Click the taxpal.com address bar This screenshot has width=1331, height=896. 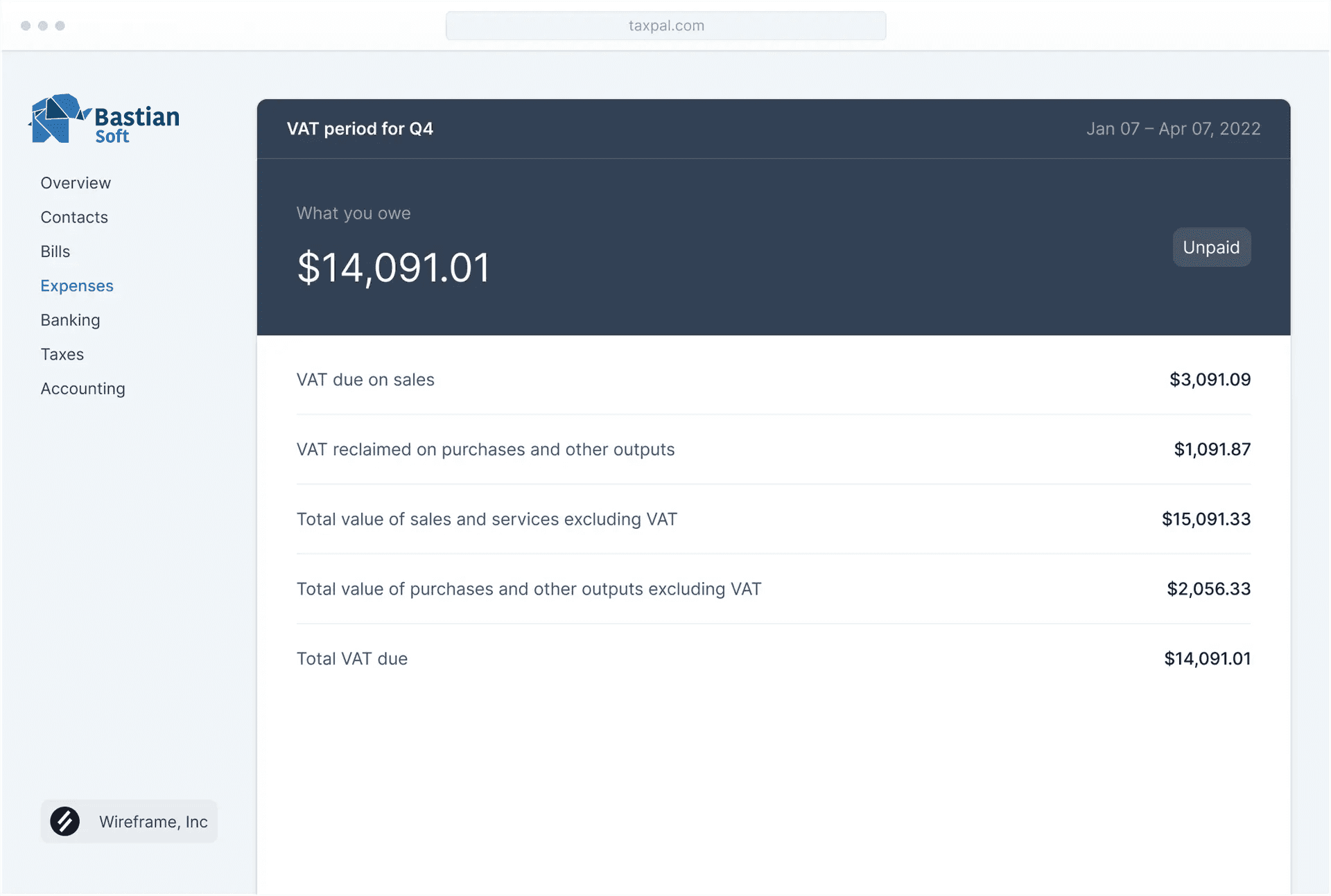point(665,26)
